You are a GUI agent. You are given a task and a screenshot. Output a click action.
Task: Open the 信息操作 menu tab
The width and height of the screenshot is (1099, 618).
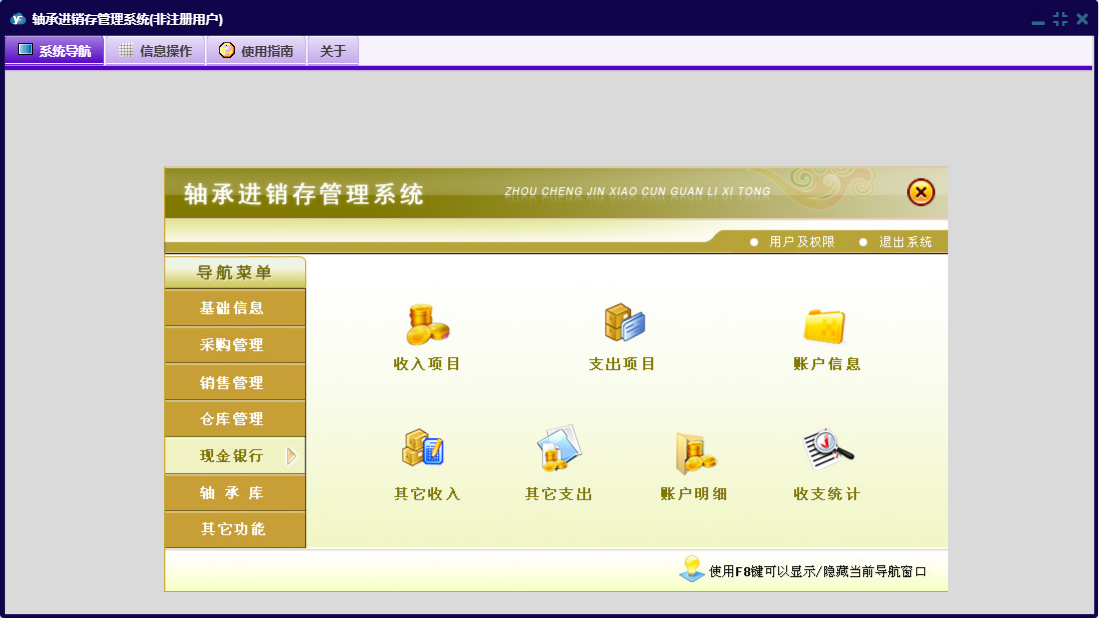pos(155,51)
